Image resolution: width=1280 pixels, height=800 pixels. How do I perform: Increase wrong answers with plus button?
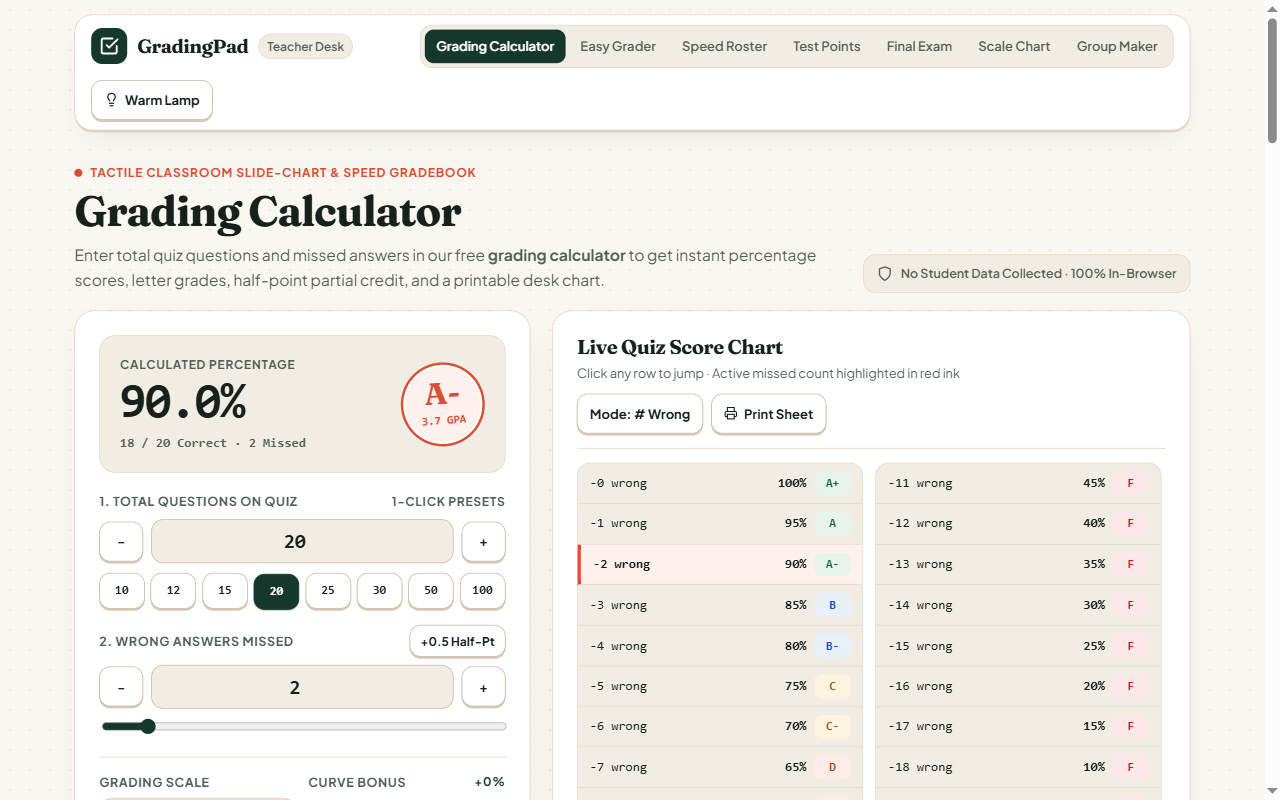tap(483, 688)
